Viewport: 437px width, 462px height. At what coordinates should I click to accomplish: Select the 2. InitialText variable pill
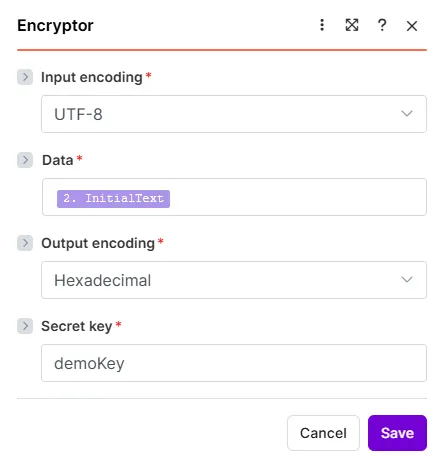pos(113,199)
